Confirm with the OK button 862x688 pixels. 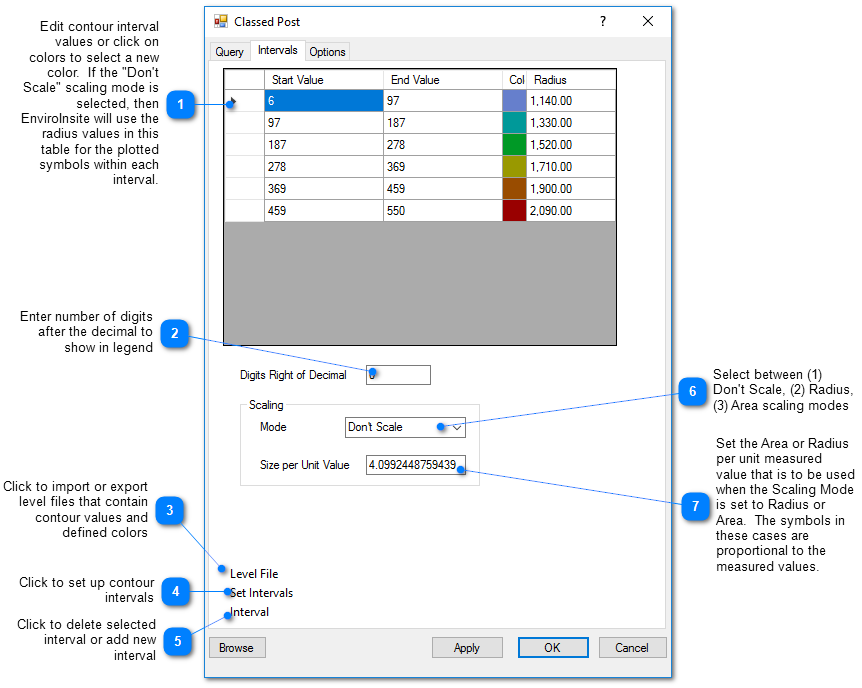pyautogui.click(x=552, y=648)
